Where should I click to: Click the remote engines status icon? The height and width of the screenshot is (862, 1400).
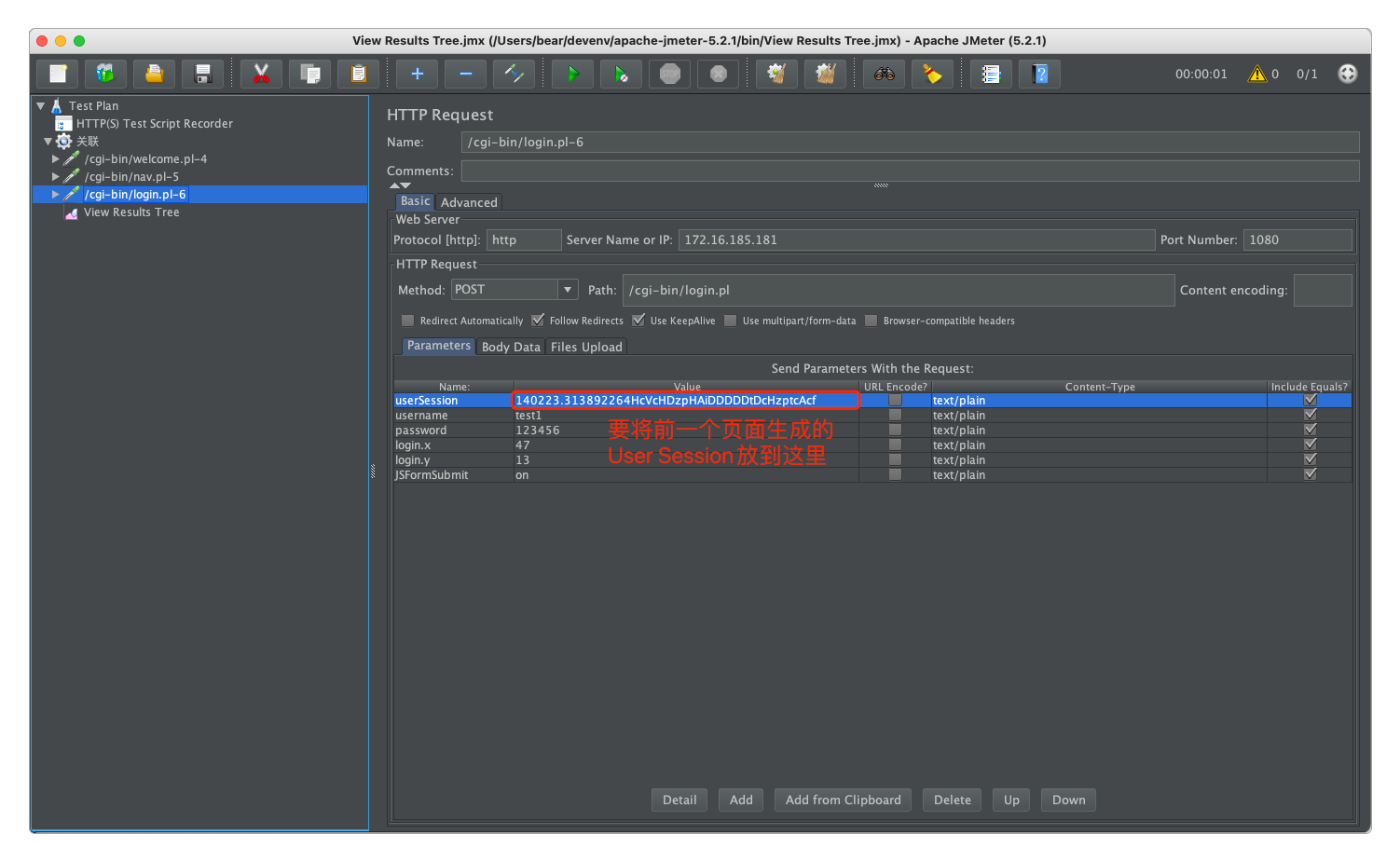pyautogui.click(x=1348, y=74)
